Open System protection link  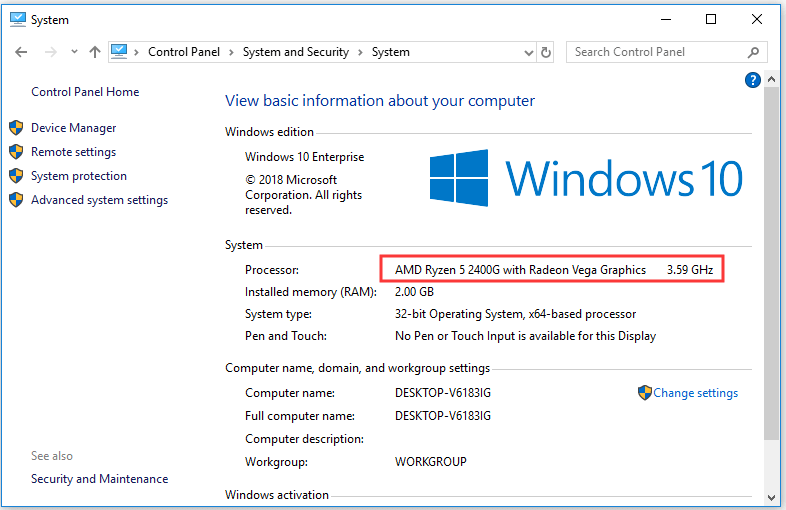(x=78, y=176)
